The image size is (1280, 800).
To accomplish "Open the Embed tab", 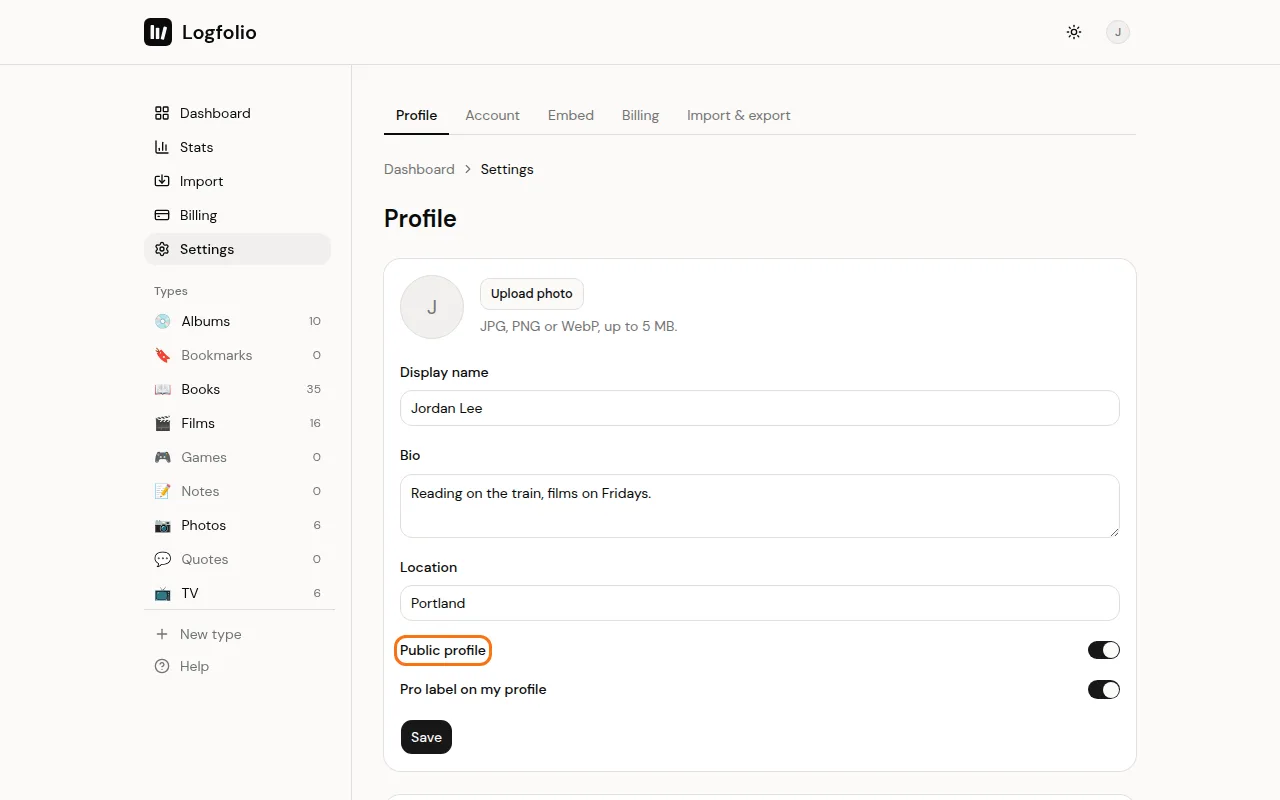I will click(571, 115).
